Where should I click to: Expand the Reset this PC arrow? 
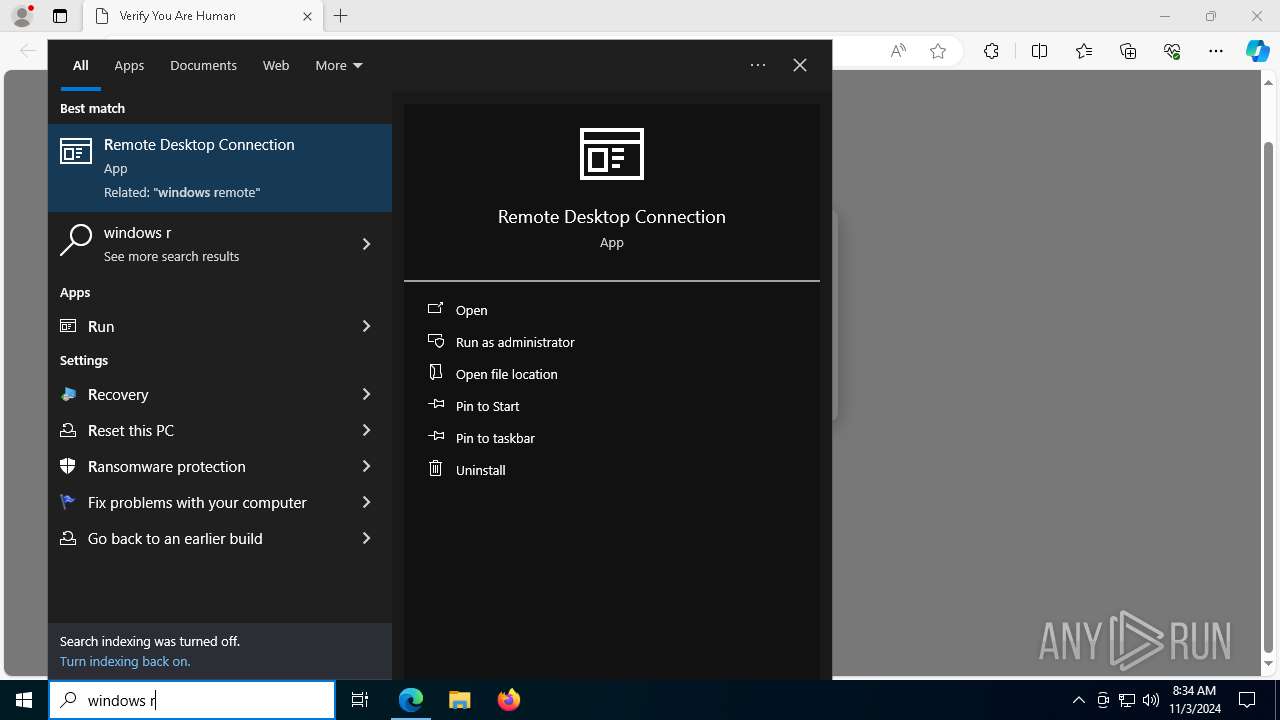[x=366, y=430]
